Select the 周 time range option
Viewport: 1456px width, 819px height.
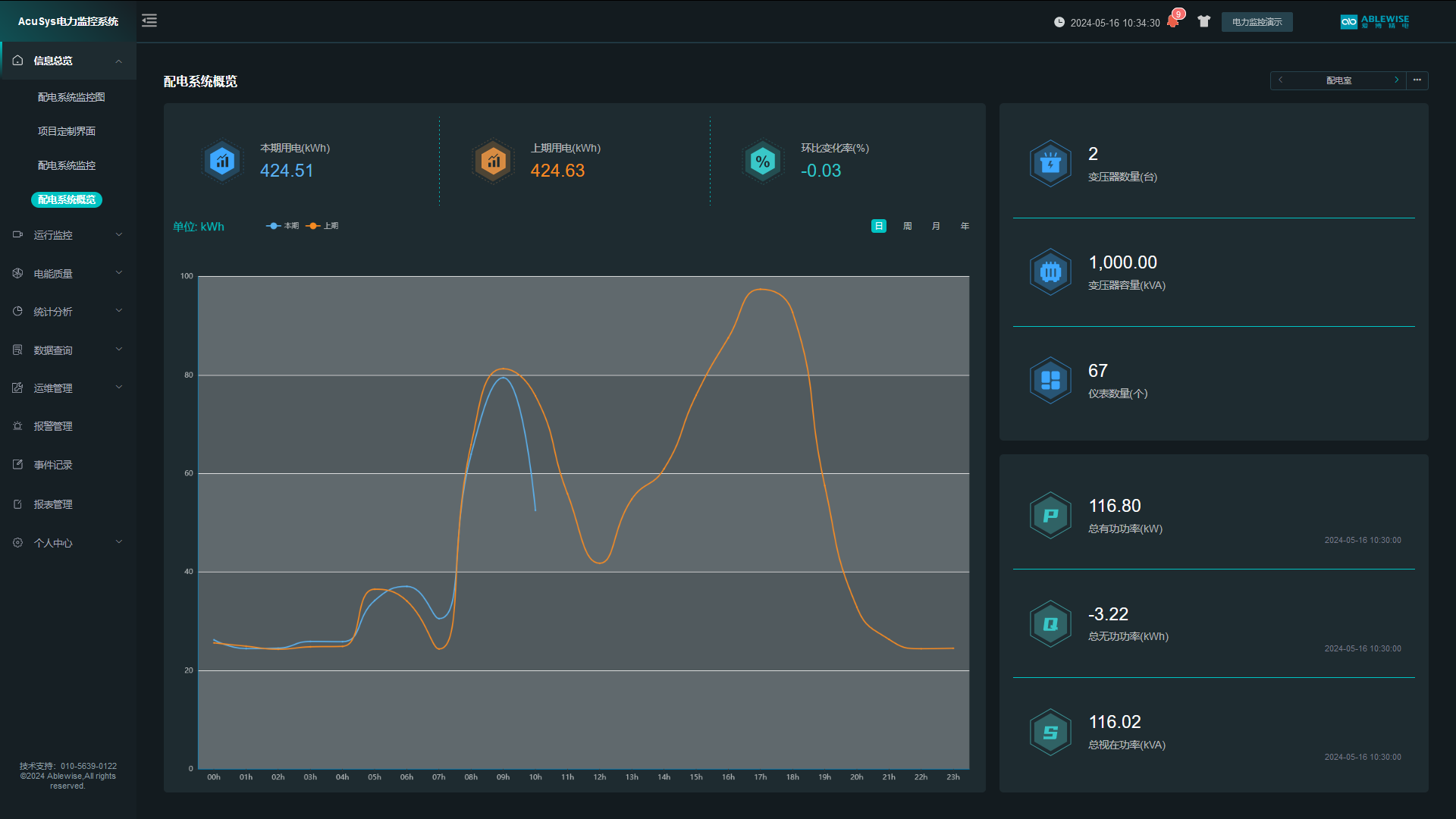[x=908, y=226]
